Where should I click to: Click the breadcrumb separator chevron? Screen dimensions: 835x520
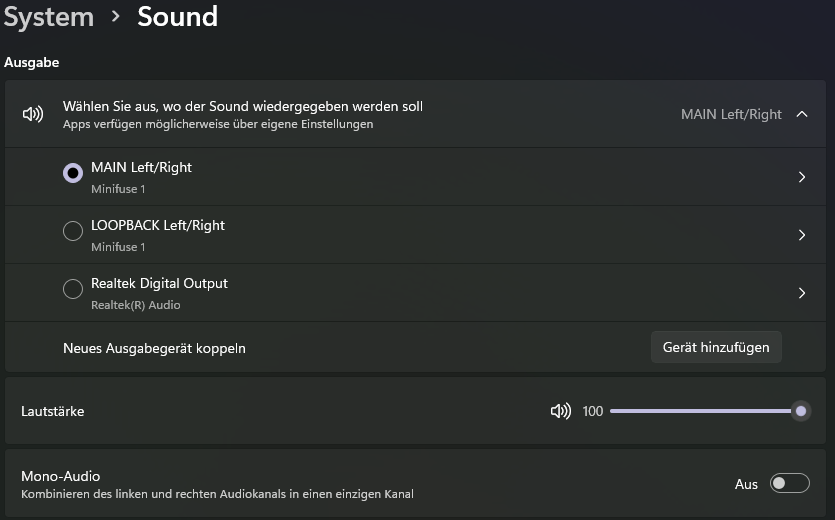116,17
